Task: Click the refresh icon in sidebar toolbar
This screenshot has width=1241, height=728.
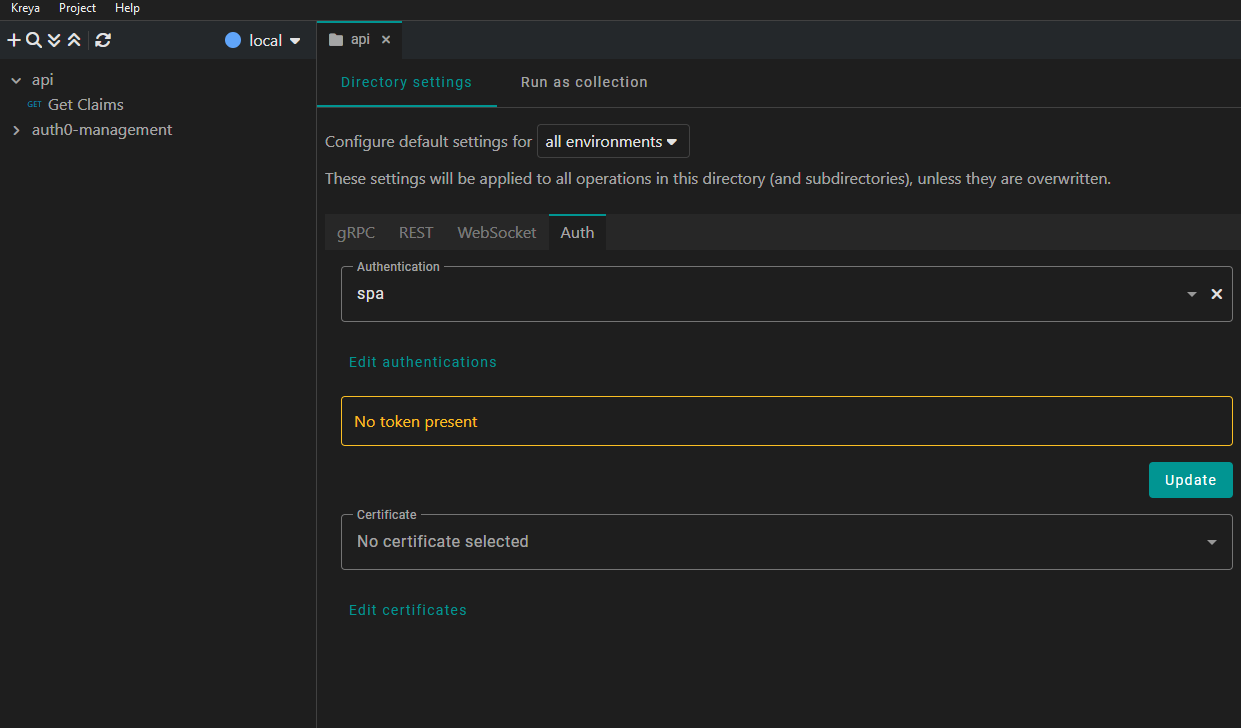Action: (103, 41)
